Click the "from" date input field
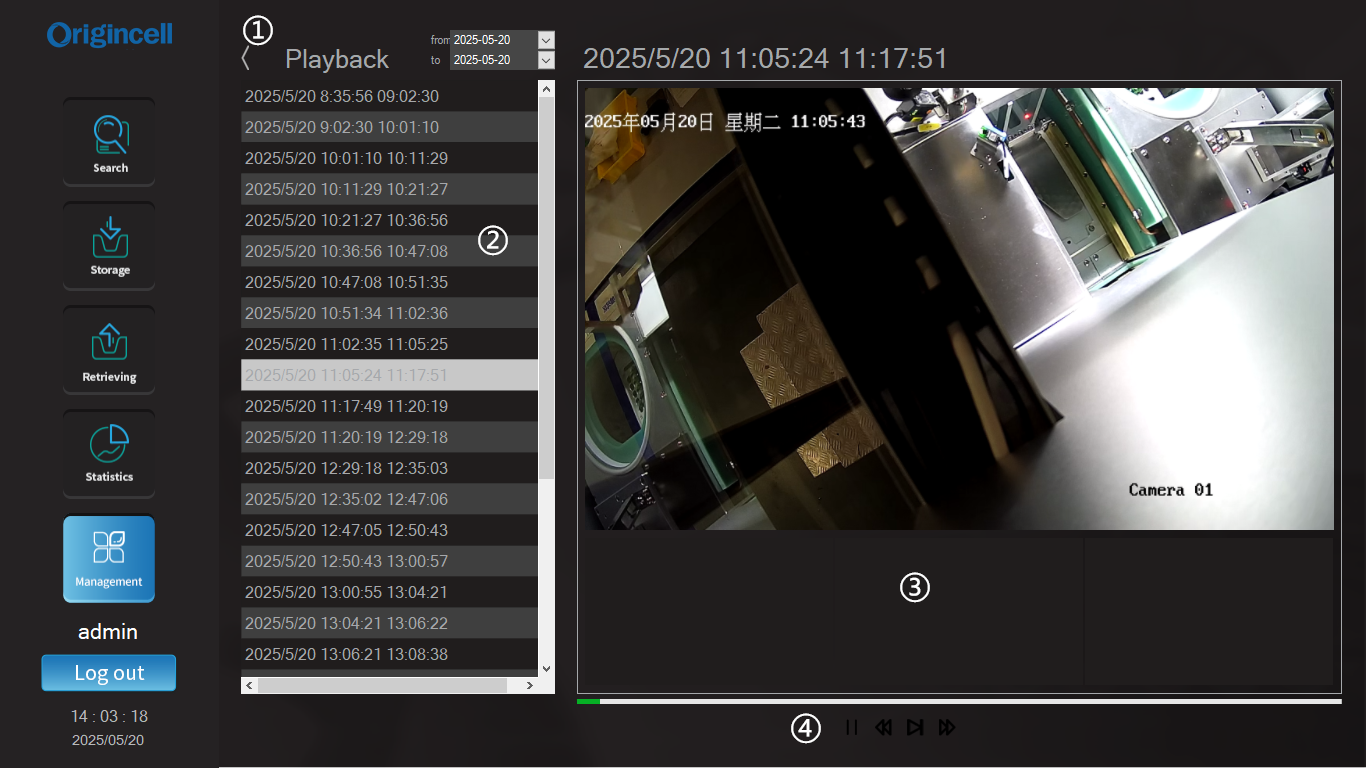Viewport: 1366px width, 768px height. (493, 40)
